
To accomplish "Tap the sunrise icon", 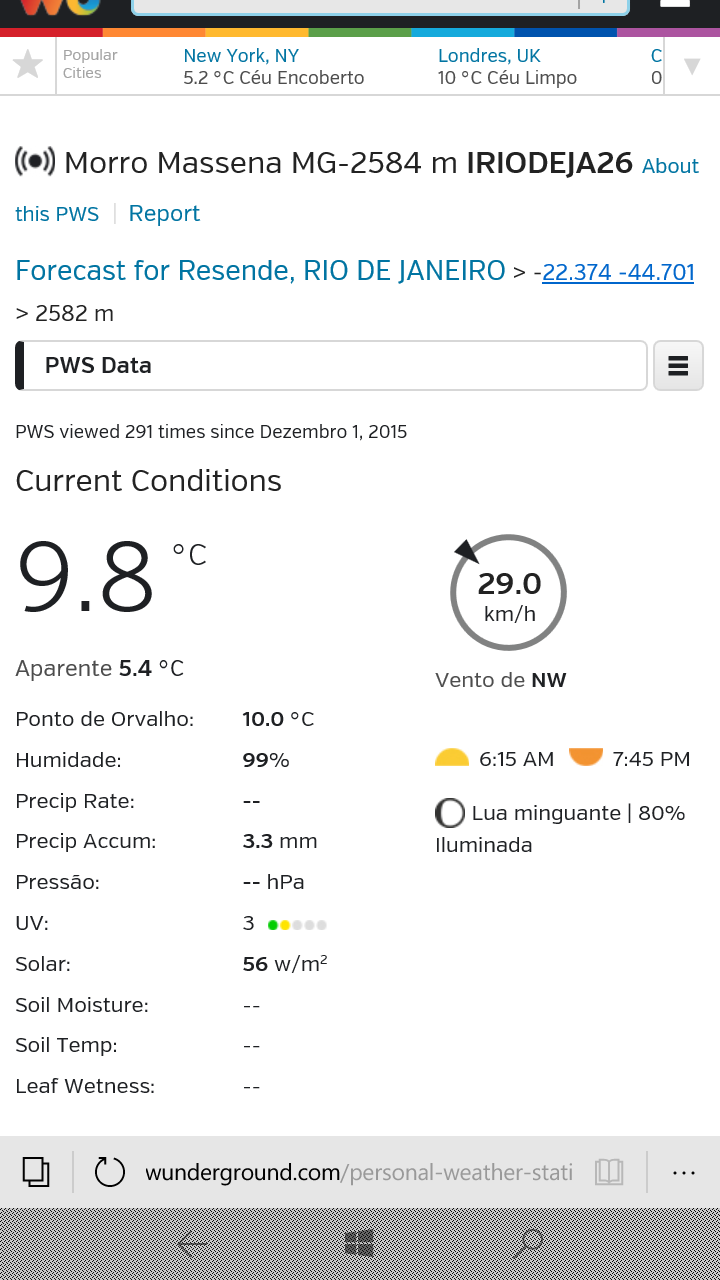I will pos(452,758).
